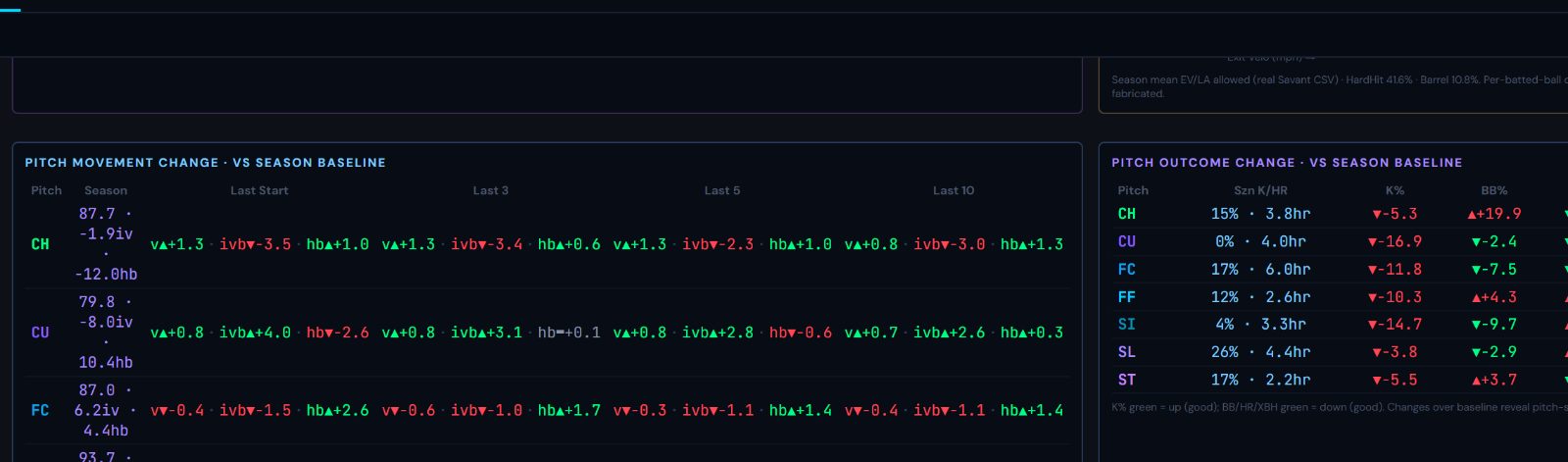Click the Last 5 column header
Image resolution: width=1568 pixels, height=462 pixels.
coord(721,190)
